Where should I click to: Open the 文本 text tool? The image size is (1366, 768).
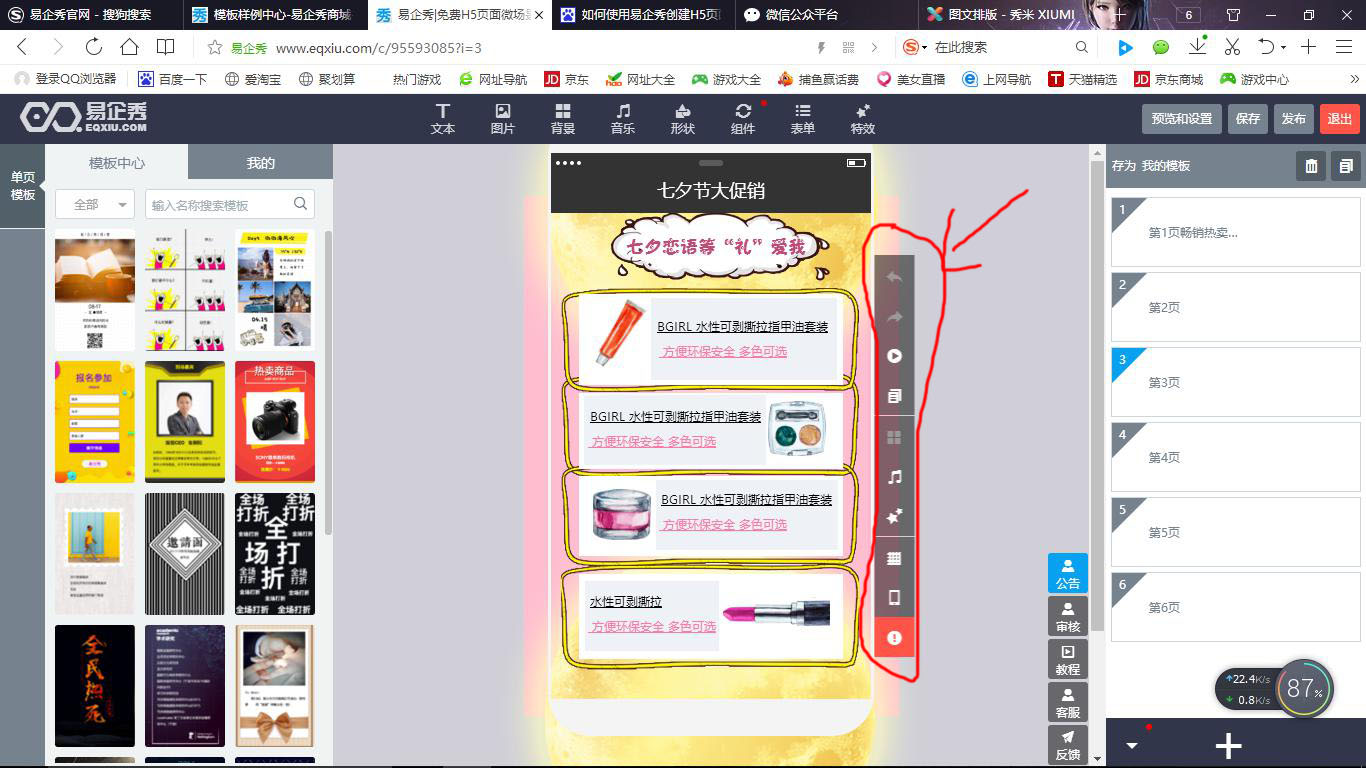[x=442, y=118]
